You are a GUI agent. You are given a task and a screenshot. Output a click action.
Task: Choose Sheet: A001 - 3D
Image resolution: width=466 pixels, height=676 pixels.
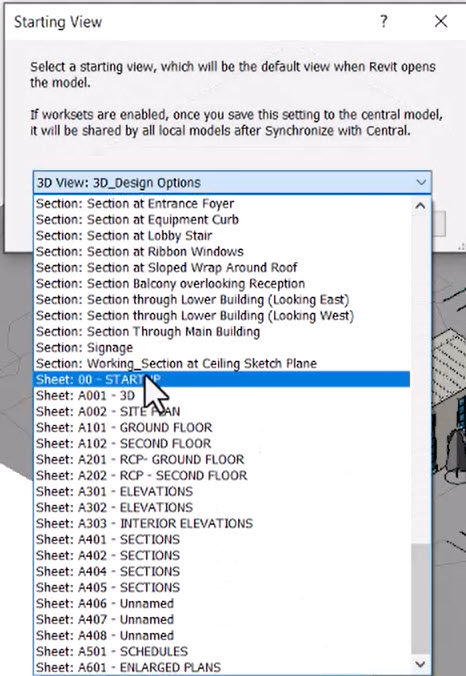pyautogui.click(x=222, y=395)
